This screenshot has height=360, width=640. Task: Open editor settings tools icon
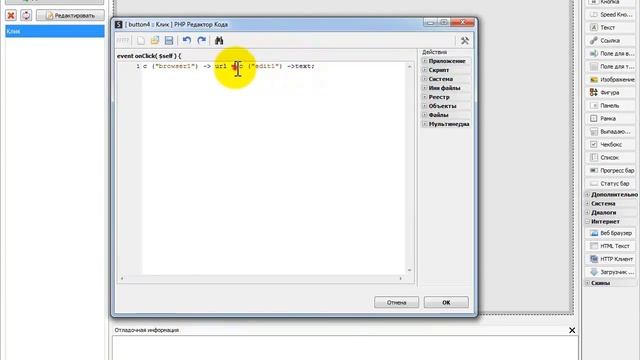tap(464, 40)
